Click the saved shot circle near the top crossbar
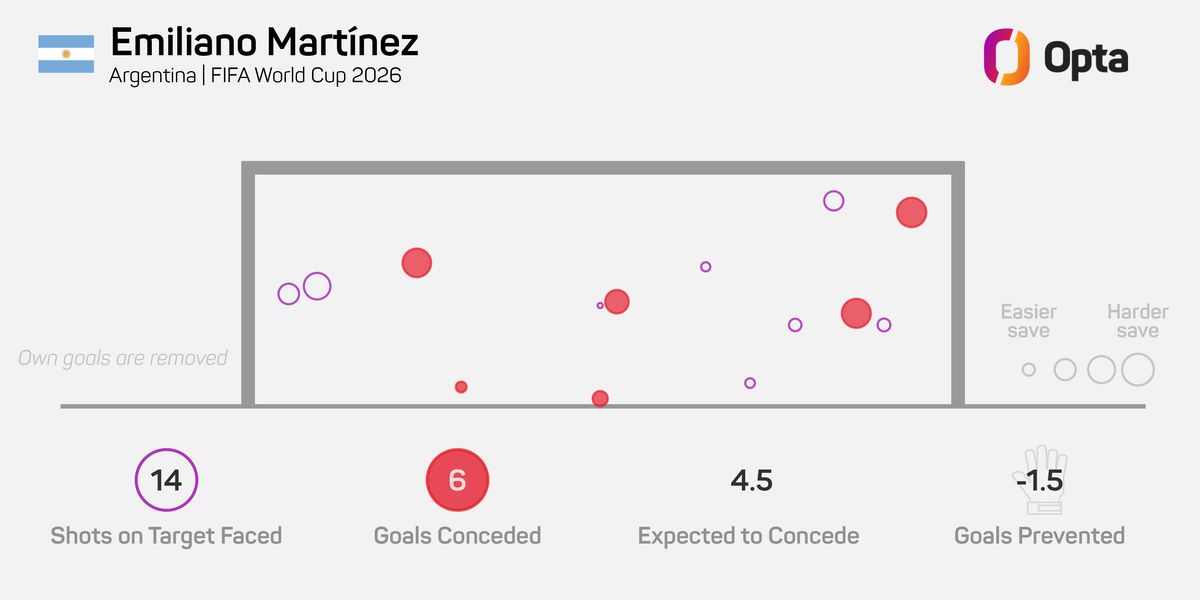The width and height of the screenshot is (1200, 600). (833, 201)
